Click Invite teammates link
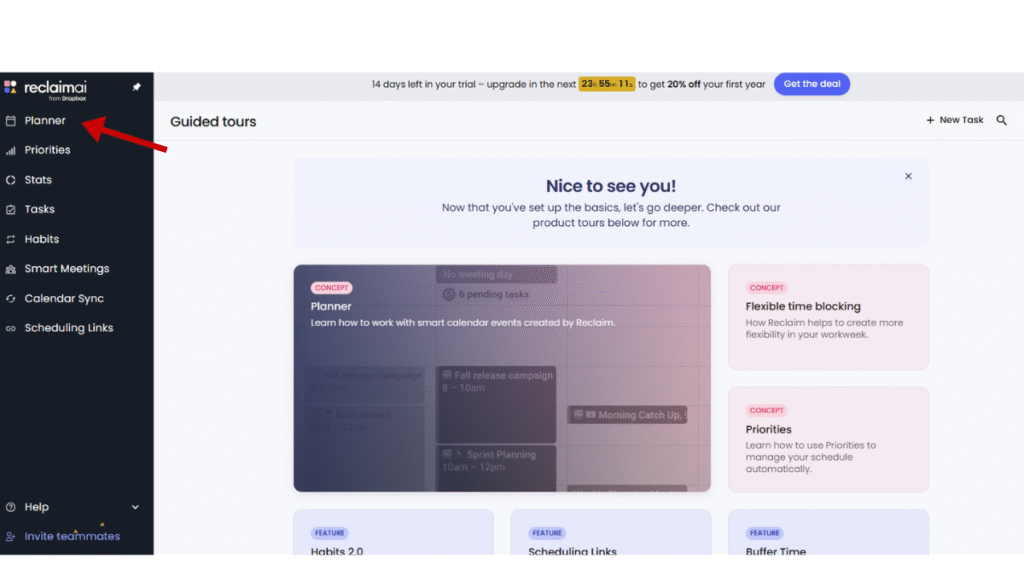 pos(71,536)
